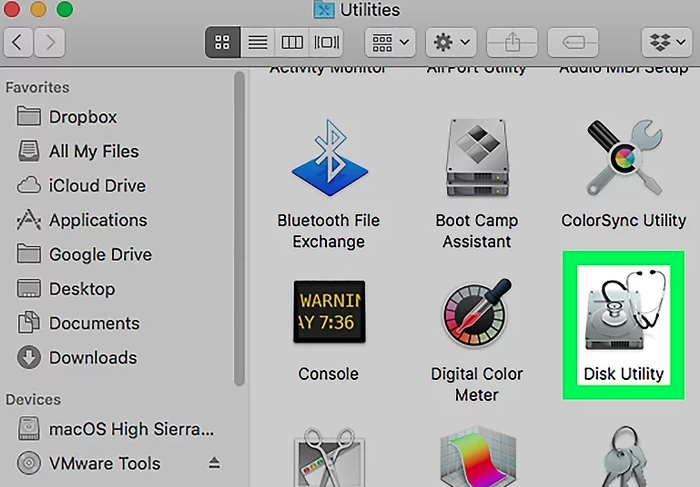Viewport: 700px width, 487px height.
Task: Open the gear Action menu
Action: coord(451,42)
